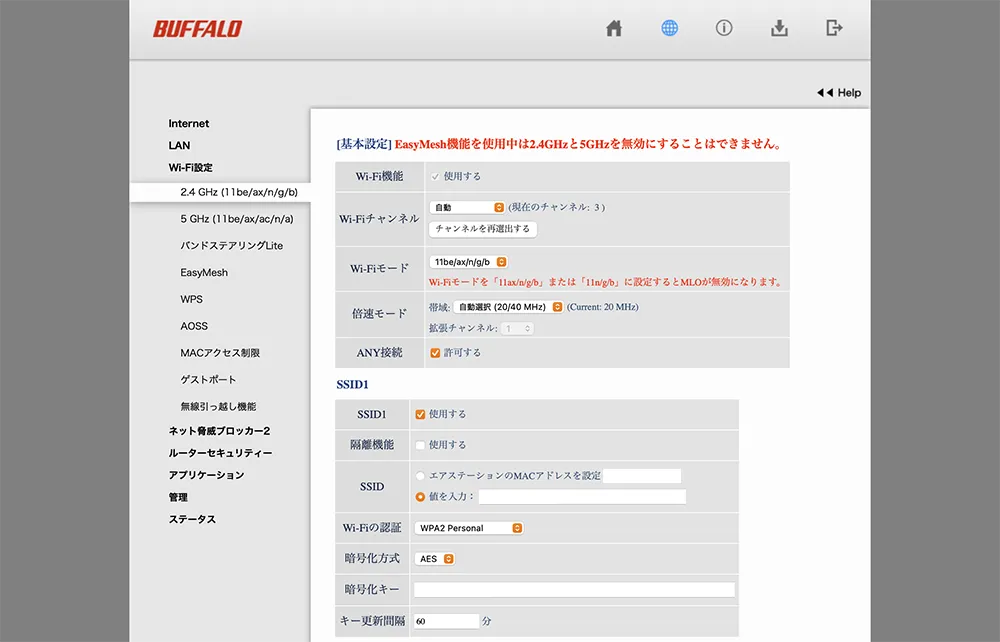Toggle SSID1 使用する checkbox
1000x642 pixels.
pos(420,414)
